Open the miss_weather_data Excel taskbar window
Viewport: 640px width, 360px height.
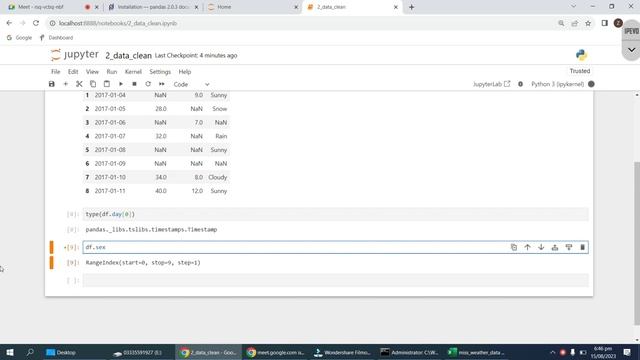coord(476,352)
